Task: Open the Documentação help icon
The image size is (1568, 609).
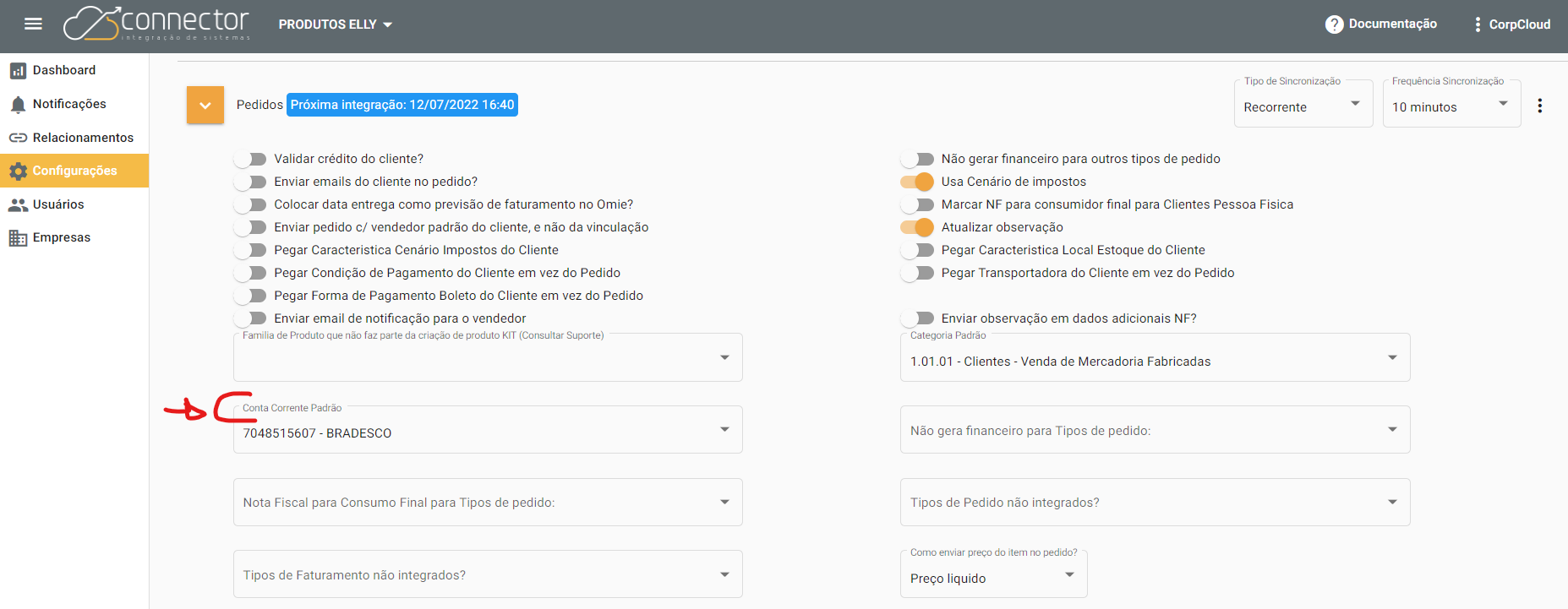Action: click(x=1334, y=24)
